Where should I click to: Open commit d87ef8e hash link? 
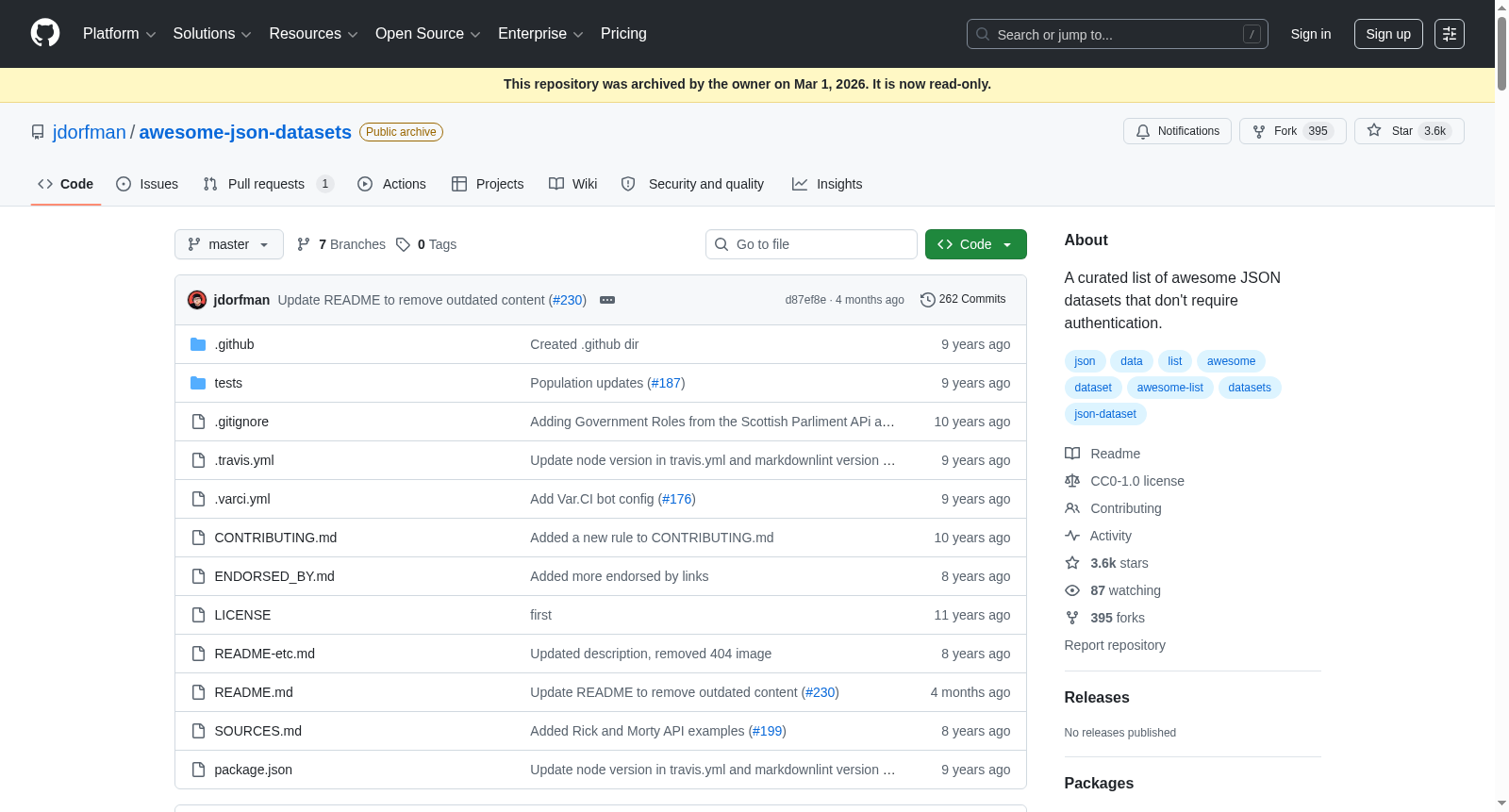pyautogui.click(x=805, y=300)
